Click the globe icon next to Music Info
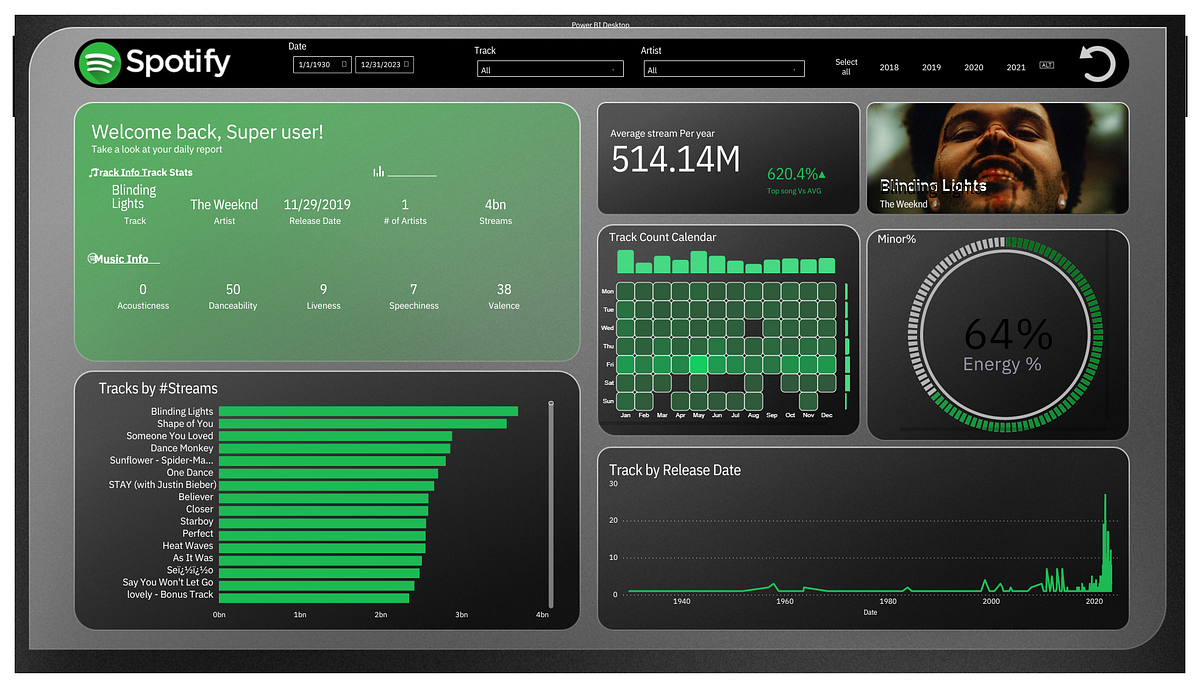This screenshot has height=688, width=1200. point(93,258)
